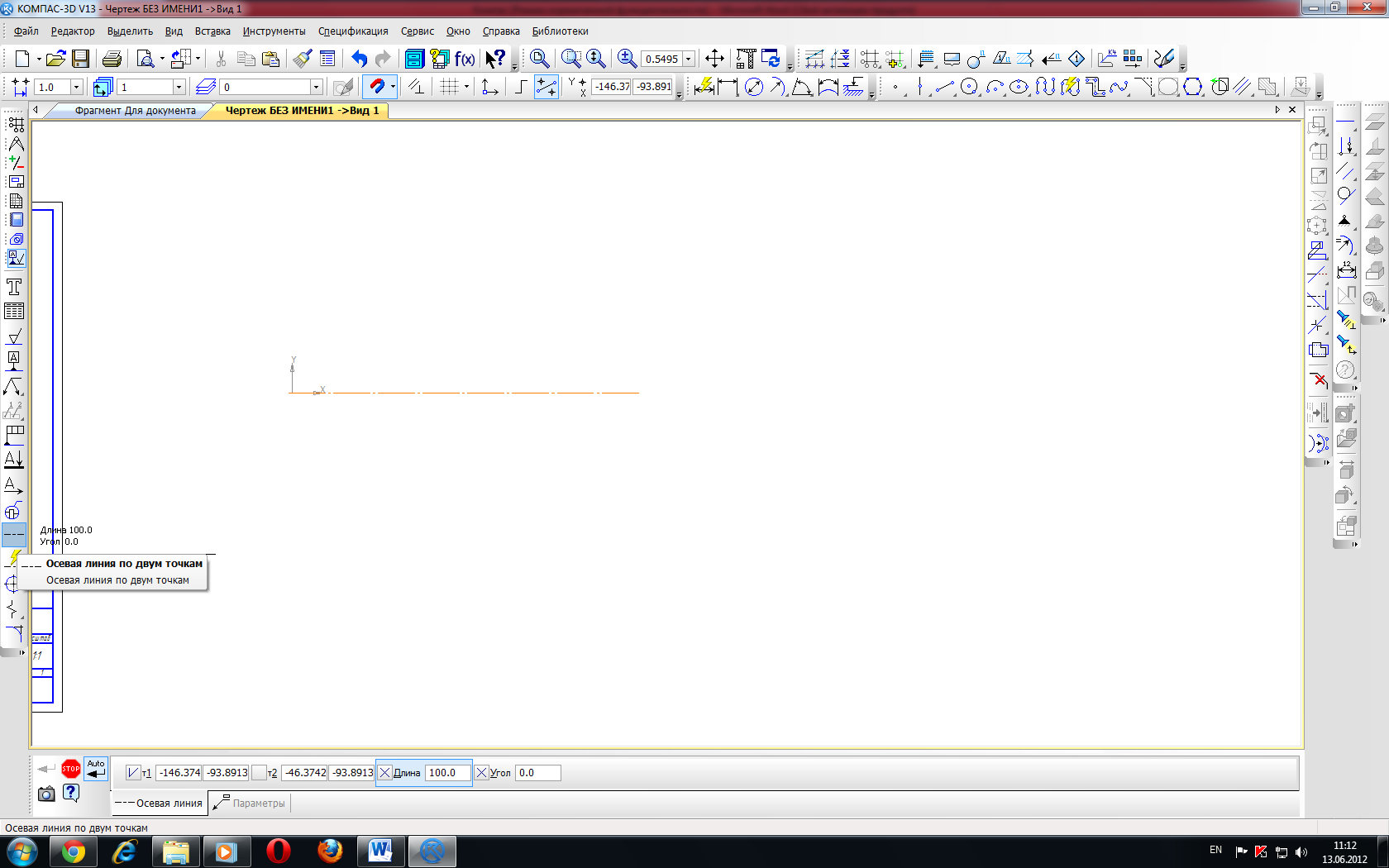Viewport: 1389px width, 868px height.
Task: Toggle orthogonal drawing mode
Action: pos(521,87)
